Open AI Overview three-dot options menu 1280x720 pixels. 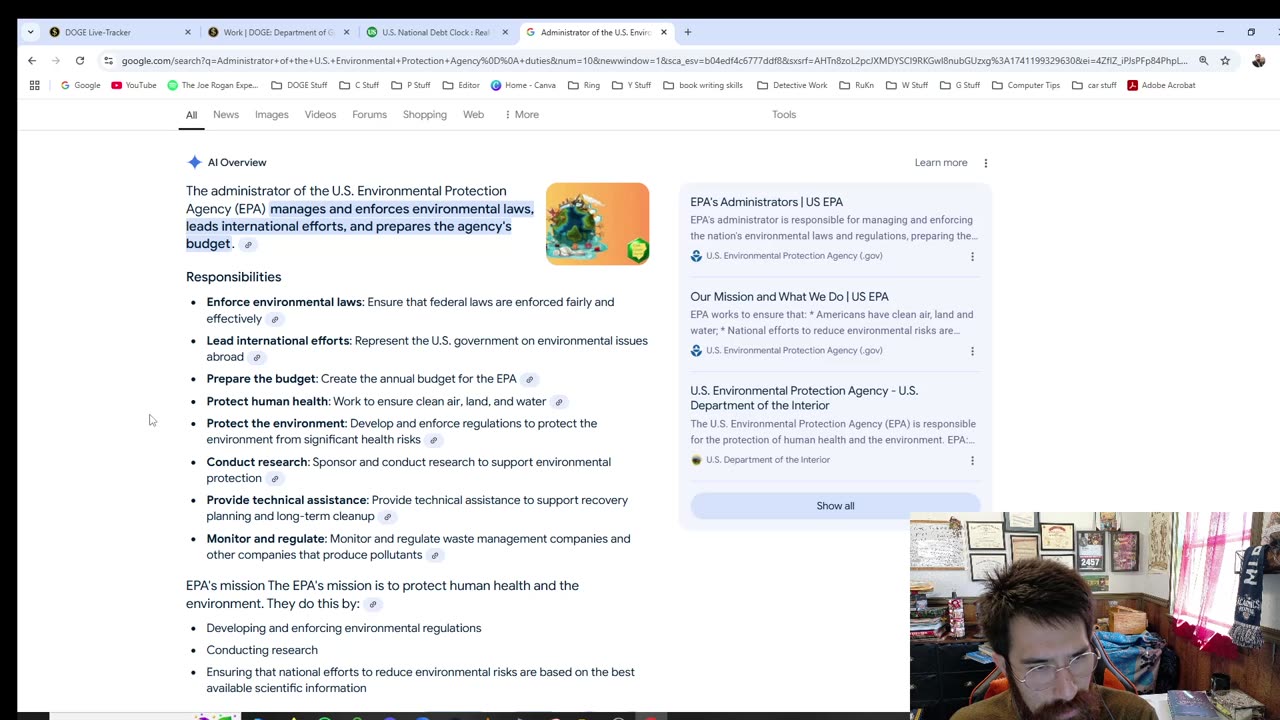[985, 162]
